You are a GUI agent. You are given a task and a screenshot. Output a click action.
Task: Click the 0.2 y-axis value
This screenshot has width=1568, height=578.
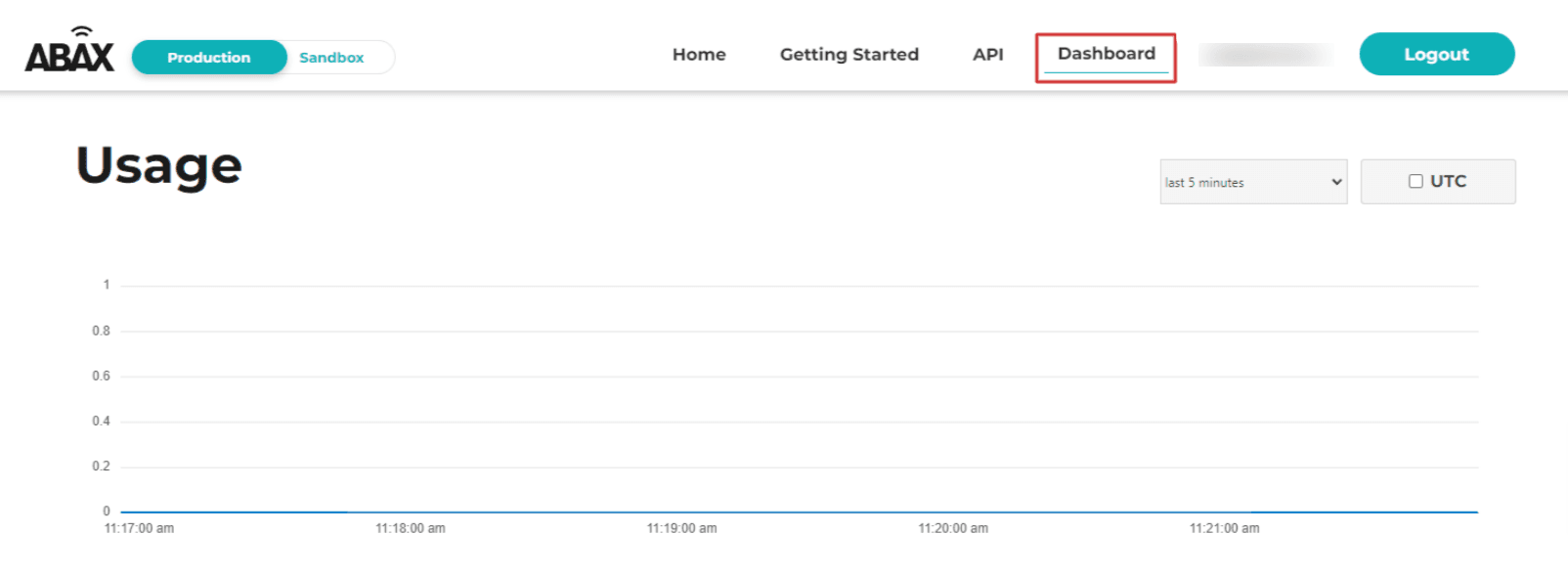(102, 466)
